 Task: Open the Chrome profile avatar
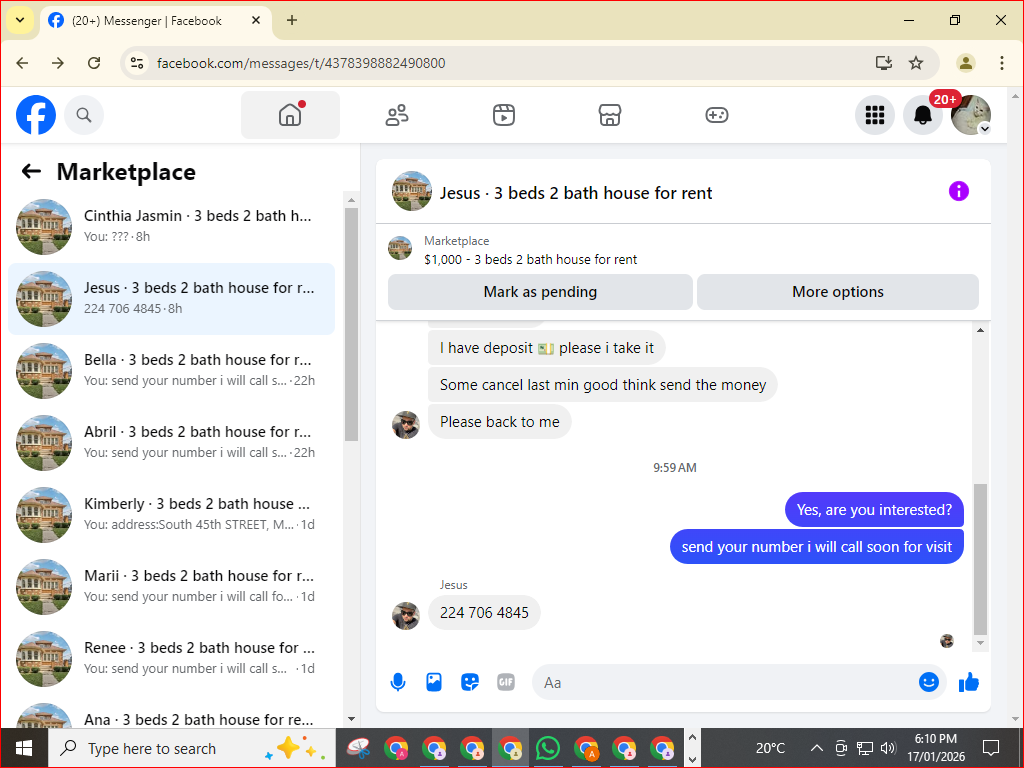point(965,63)
